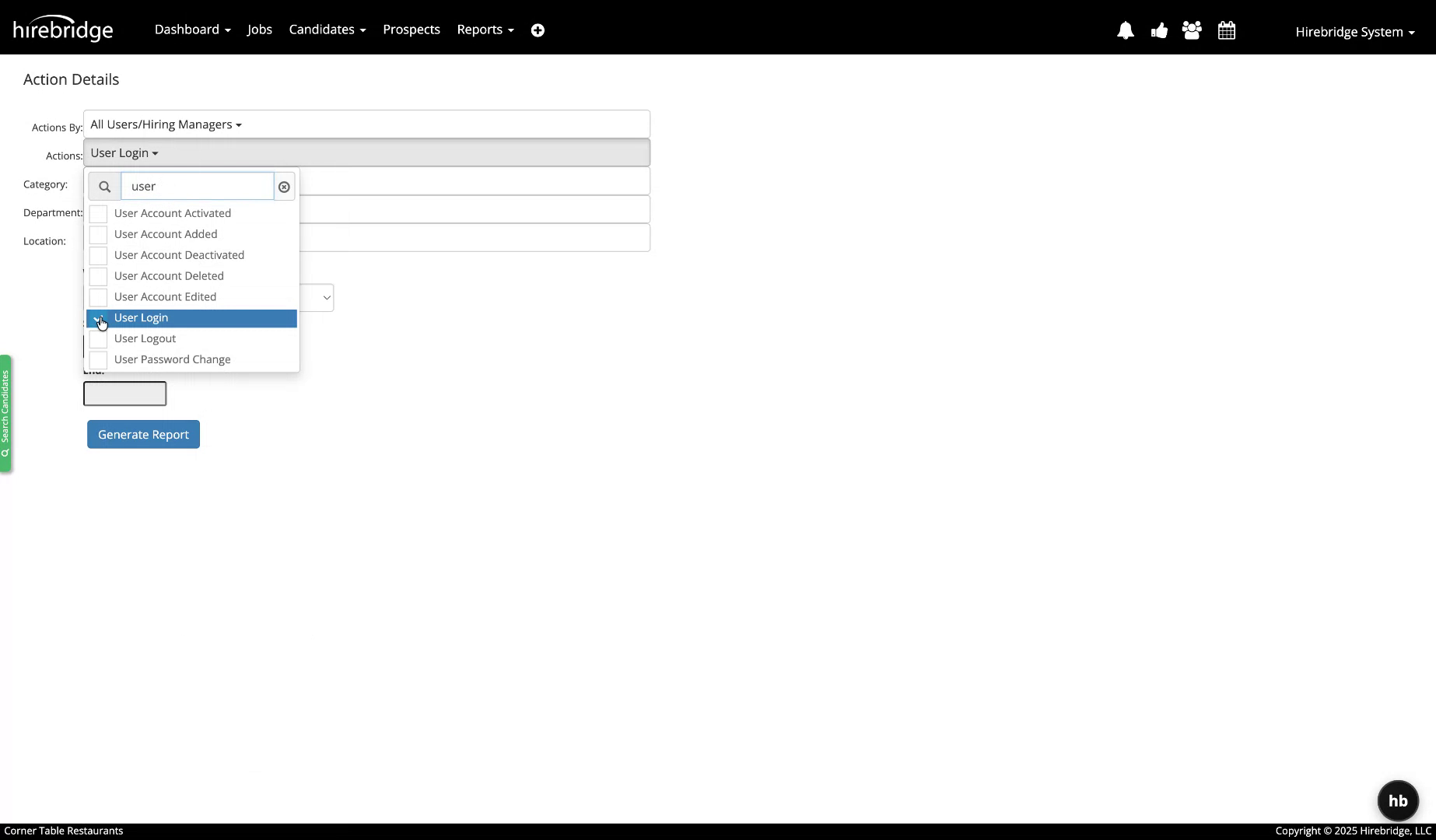Screen dimensions: 1436x840
Task: Click the End date input field
Action: coord(124,394)
